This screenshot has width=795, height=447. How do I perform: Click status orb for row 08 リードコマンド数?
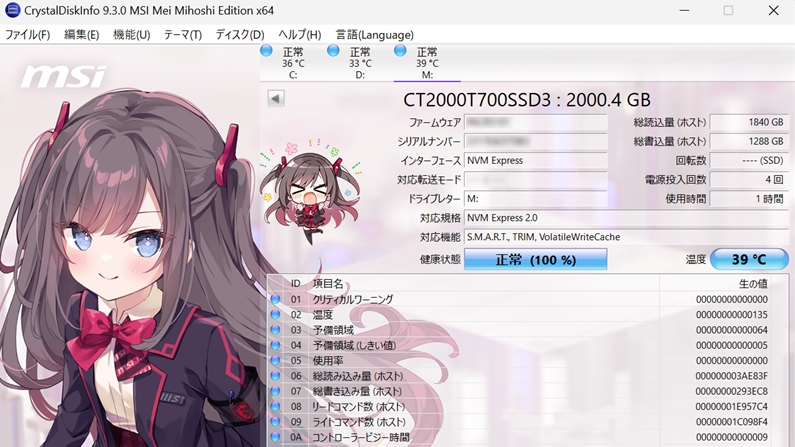(x=275, y=406)
